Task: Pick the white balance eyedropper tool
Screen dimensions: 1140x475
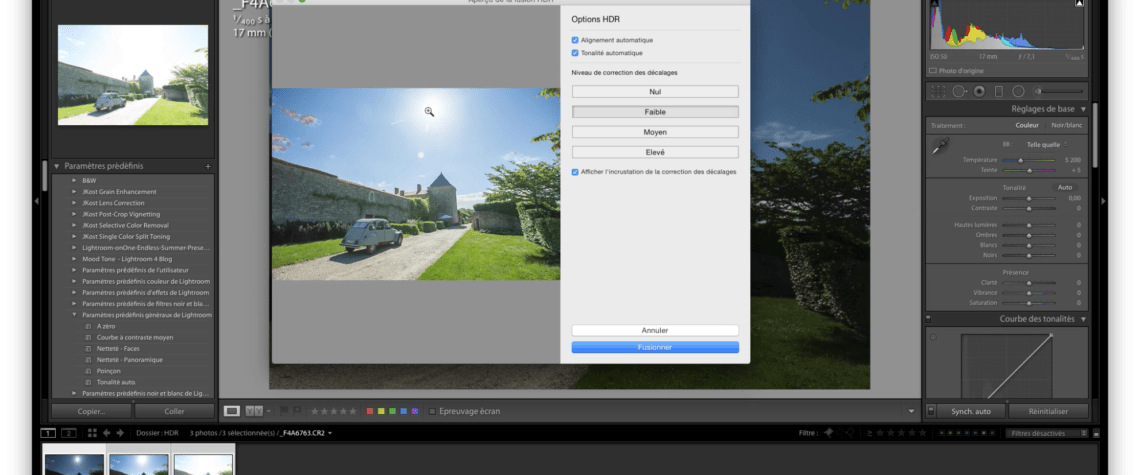Action: coord(940,145)
